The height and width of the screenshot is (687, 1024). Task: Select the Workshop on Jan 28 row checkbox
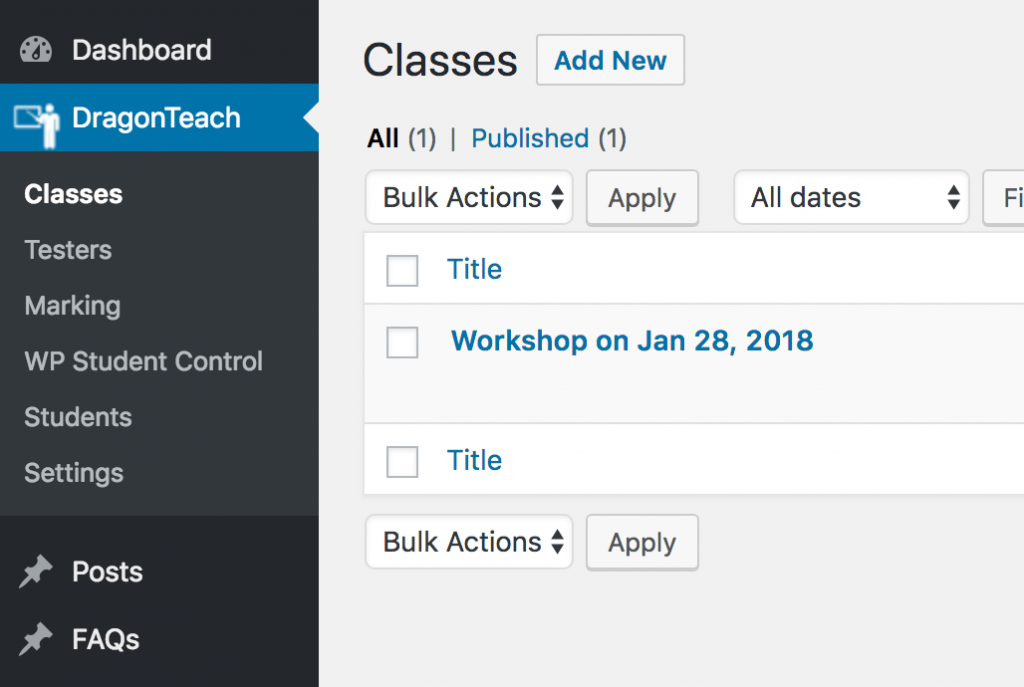click(402, 342)
